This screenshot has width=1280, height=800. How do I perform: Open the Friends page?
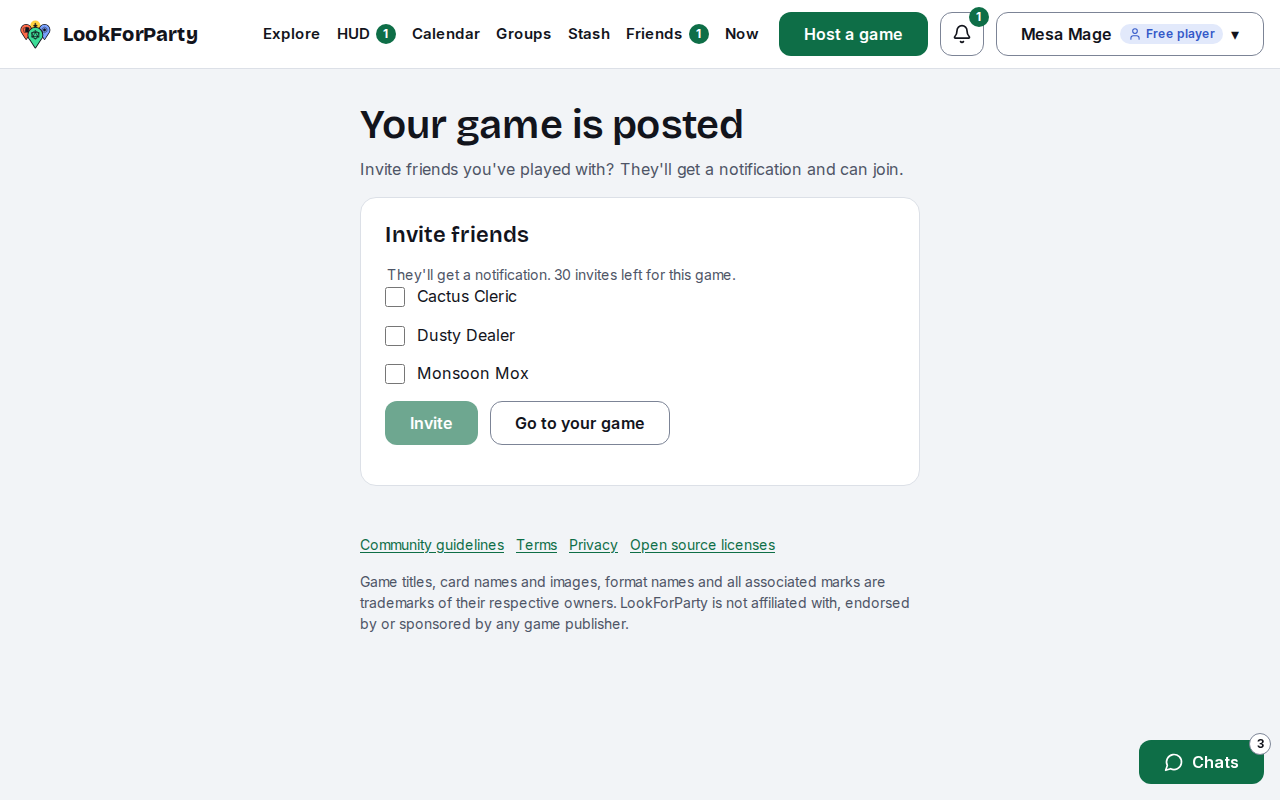pyautogui.click(x=667, y=34)
